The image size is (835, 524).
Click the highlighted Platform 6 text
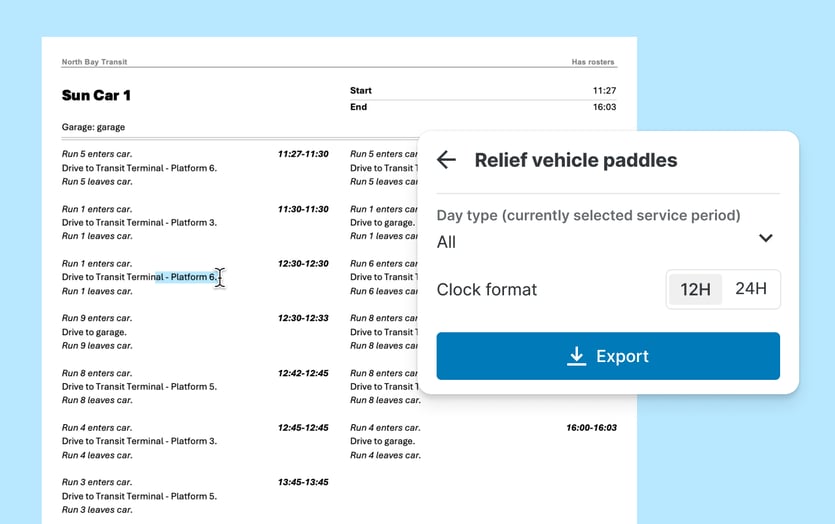tap(186, 277)
